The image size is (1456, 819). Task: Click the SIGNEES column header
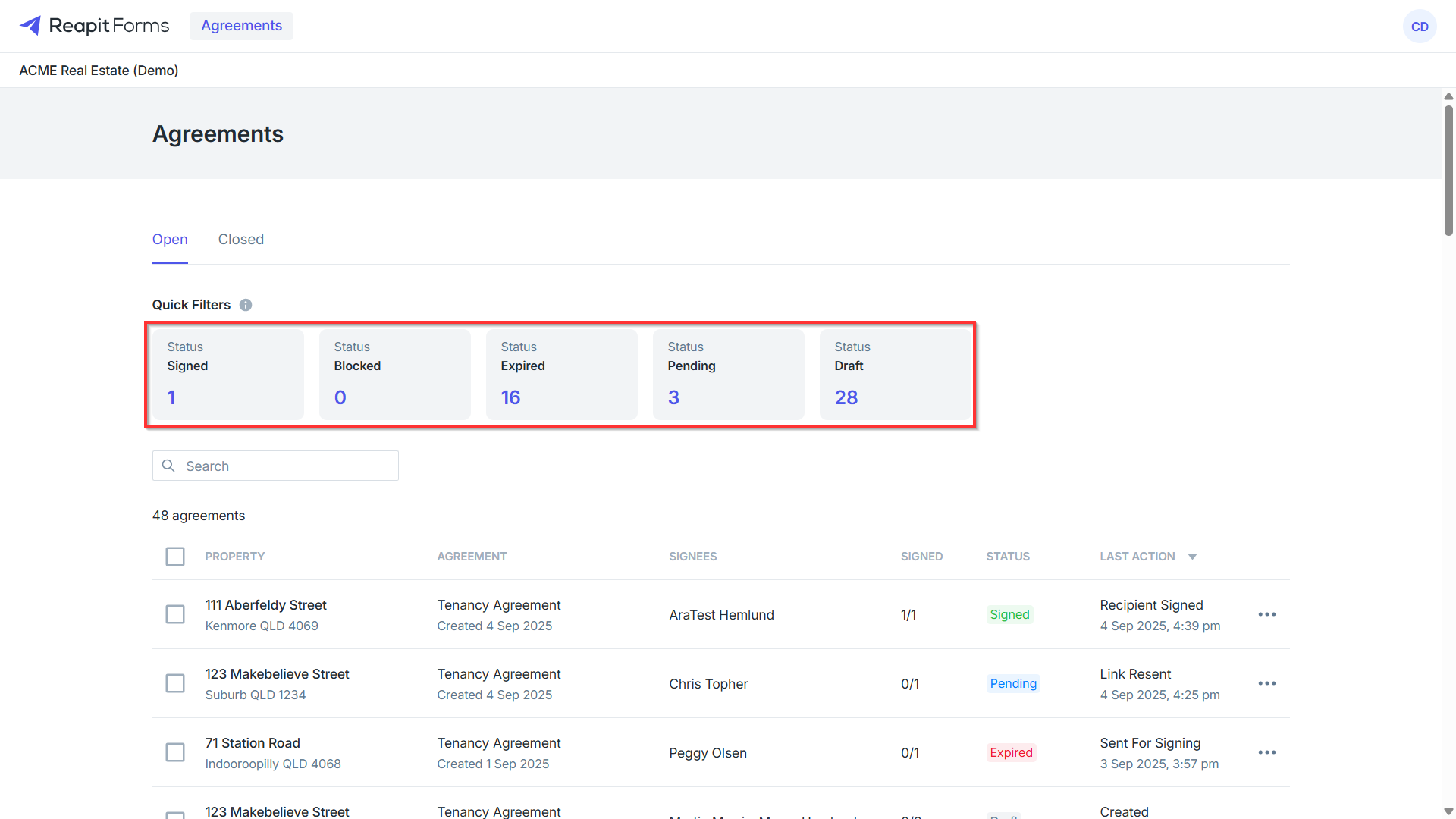(x=693, y=557)
